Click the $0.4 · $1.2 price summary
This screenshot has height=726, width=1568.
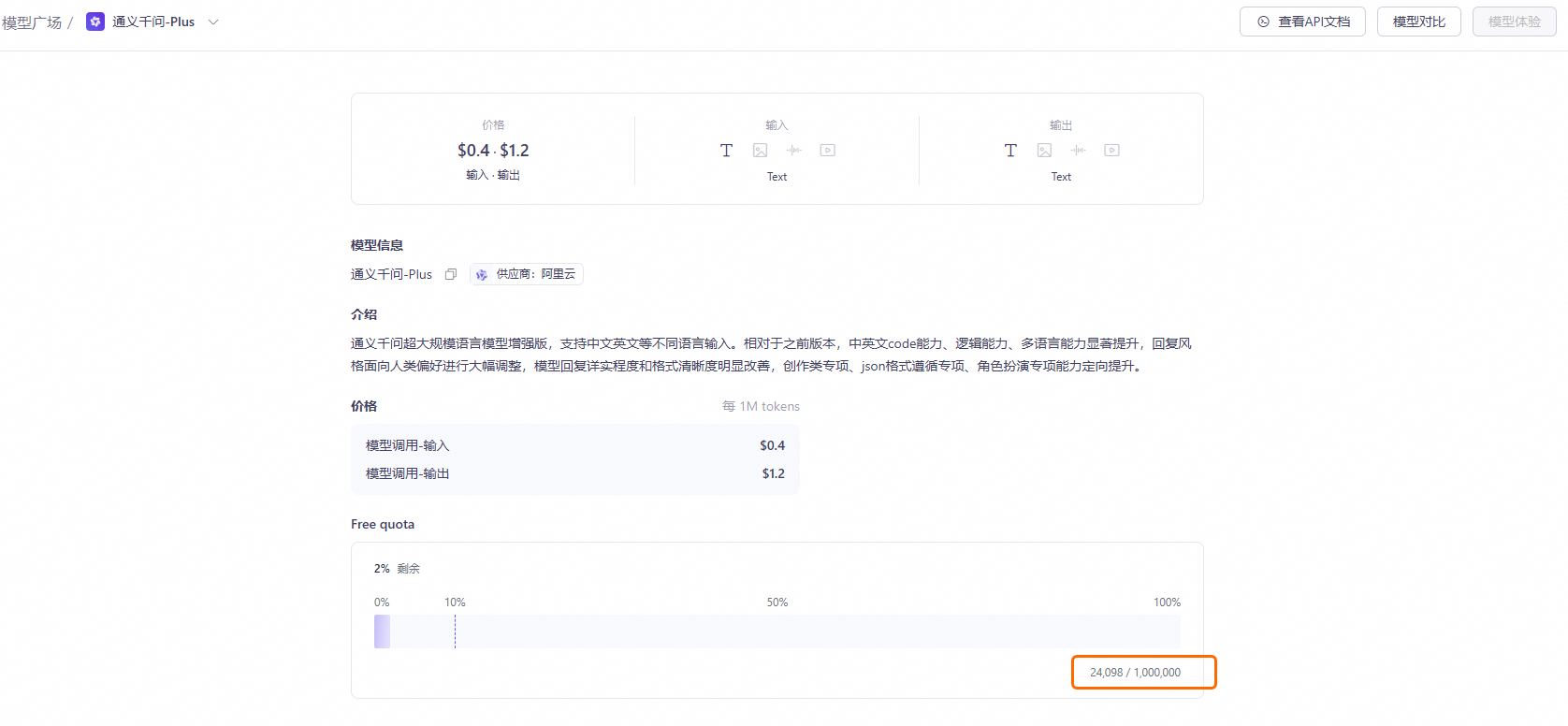click(493, 150)
